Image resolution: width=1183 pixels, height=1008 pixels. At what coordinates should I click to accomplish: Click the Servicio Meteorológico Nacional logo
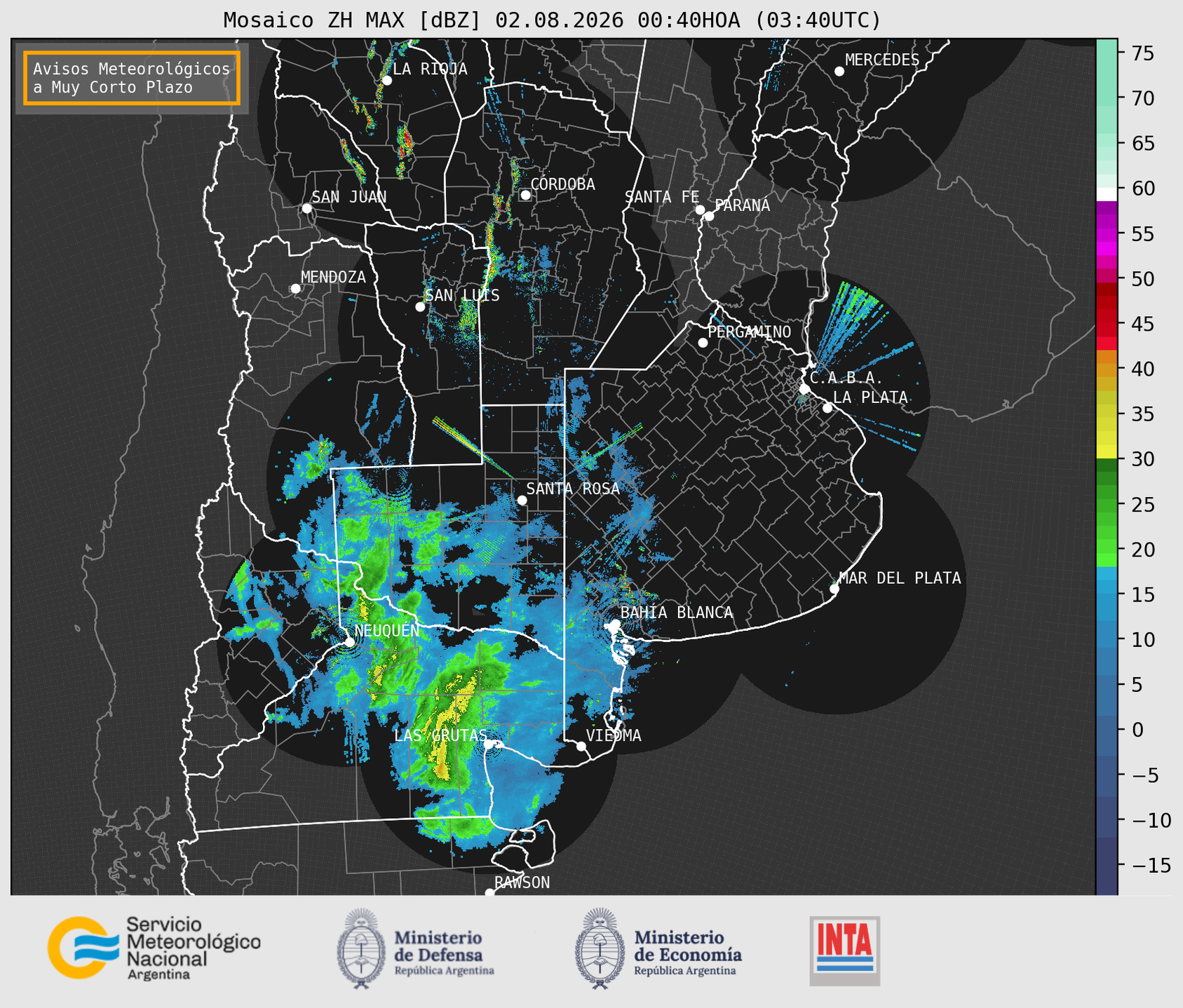click(154, 948)
